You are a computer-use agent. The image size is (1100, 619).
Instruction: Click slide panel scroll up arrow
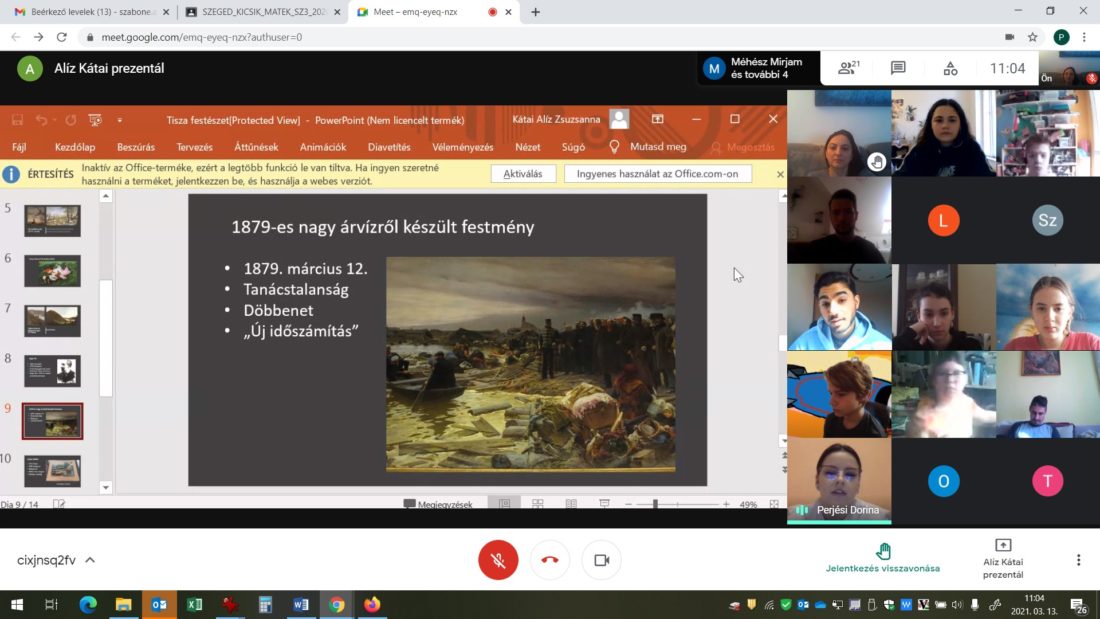click(106, 197)
